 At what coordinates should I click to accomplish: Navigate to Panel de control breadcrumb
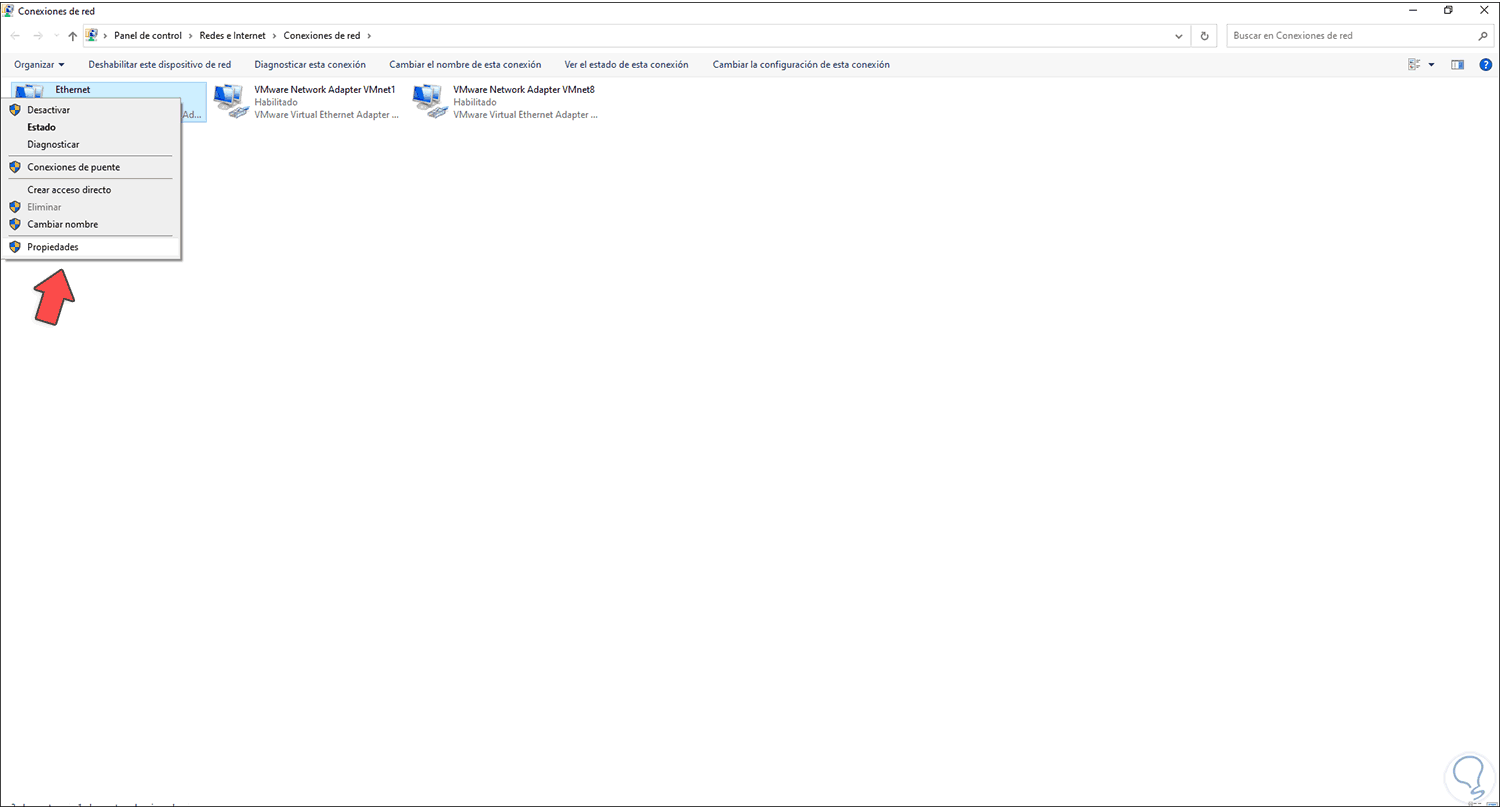coord(148,36)
